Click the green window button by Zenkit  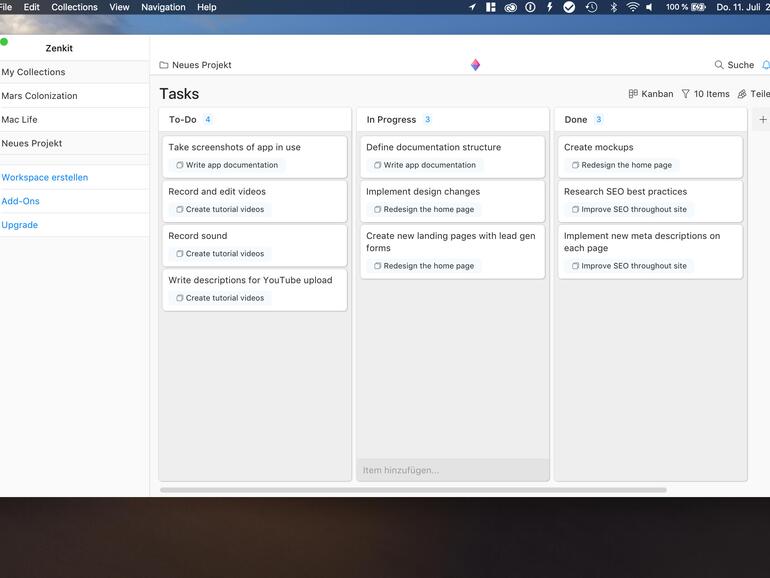click(4, 42)
